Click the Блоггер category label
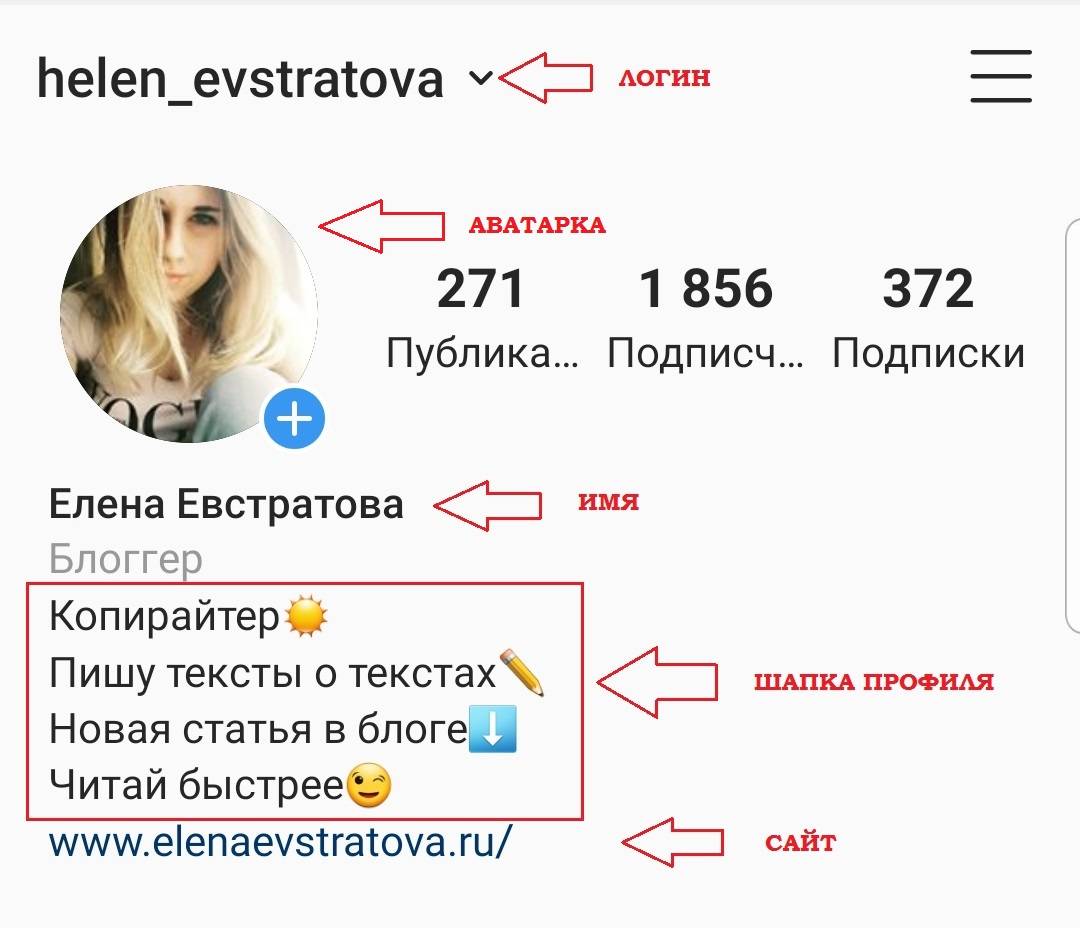 click(126, 559)
